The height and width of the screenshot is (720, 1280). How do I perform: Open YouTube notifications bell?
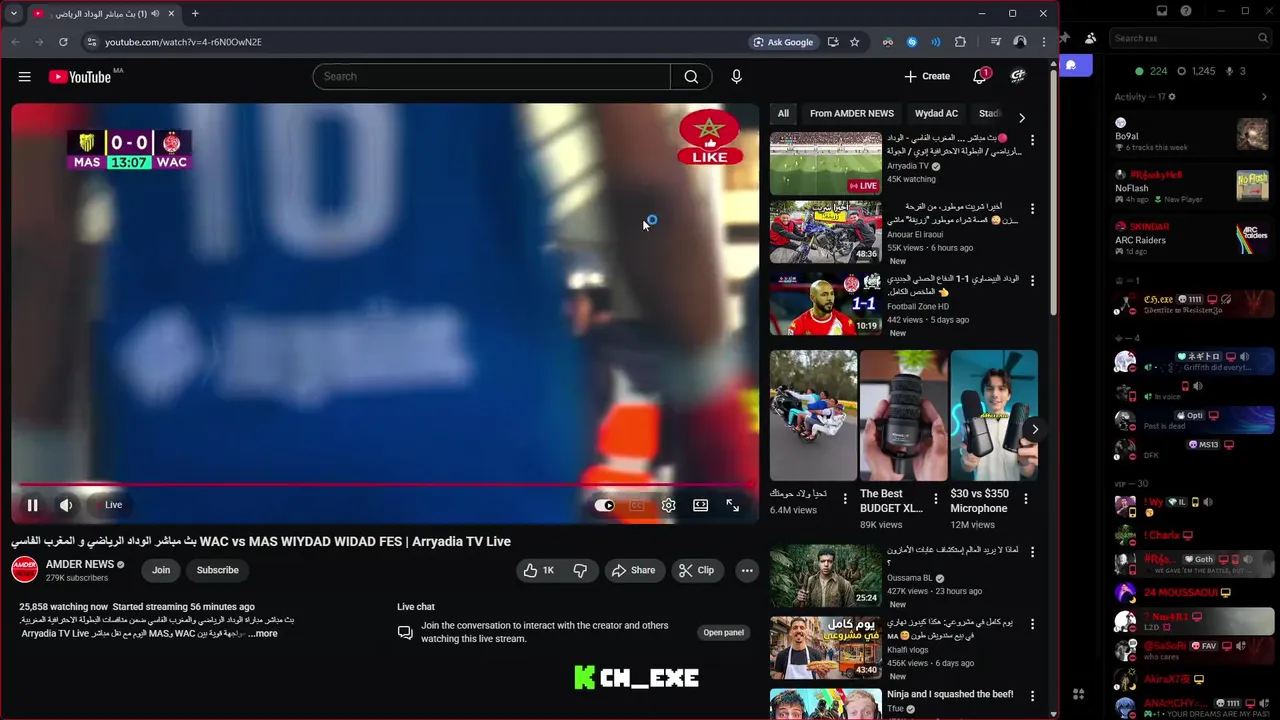(980, 76)
